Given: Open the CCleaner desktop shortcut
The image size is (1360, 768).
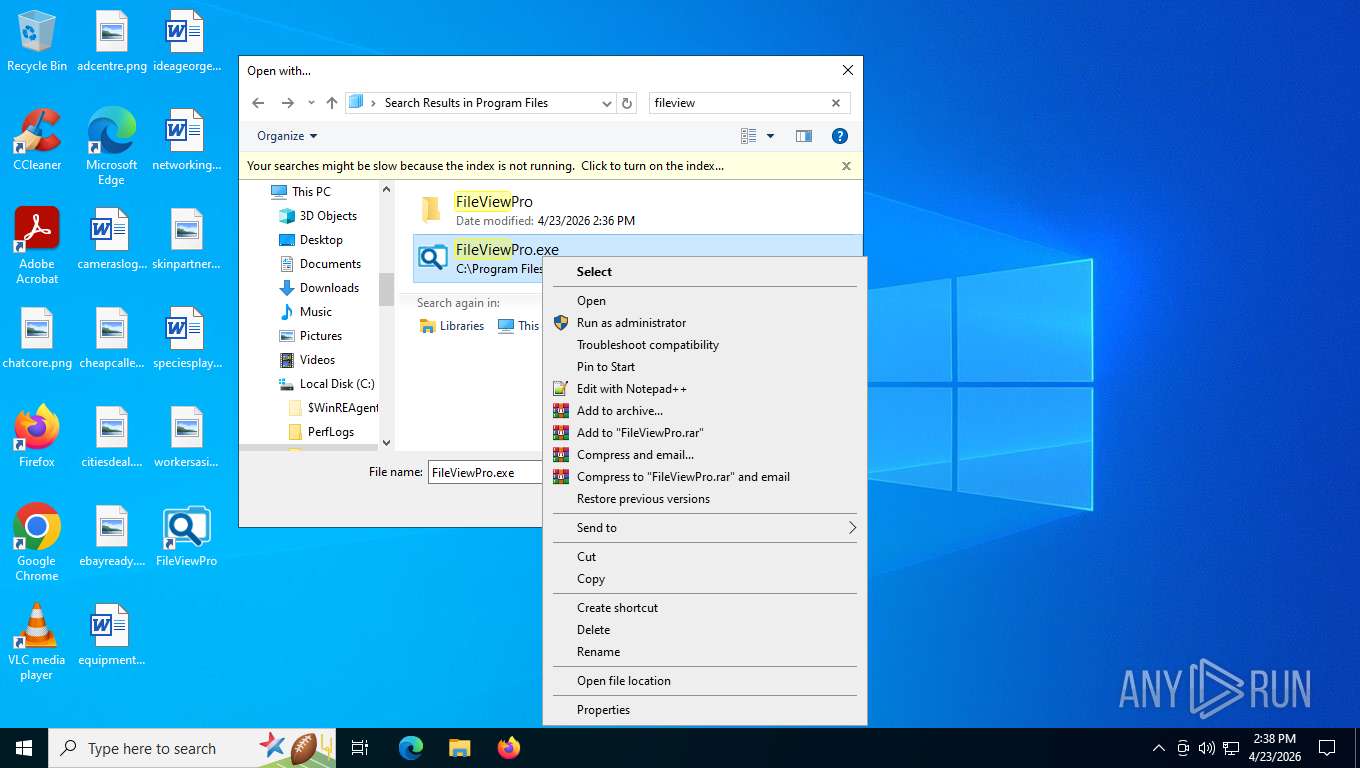Looking at the screenshot, I should click(x=37, y=140).
